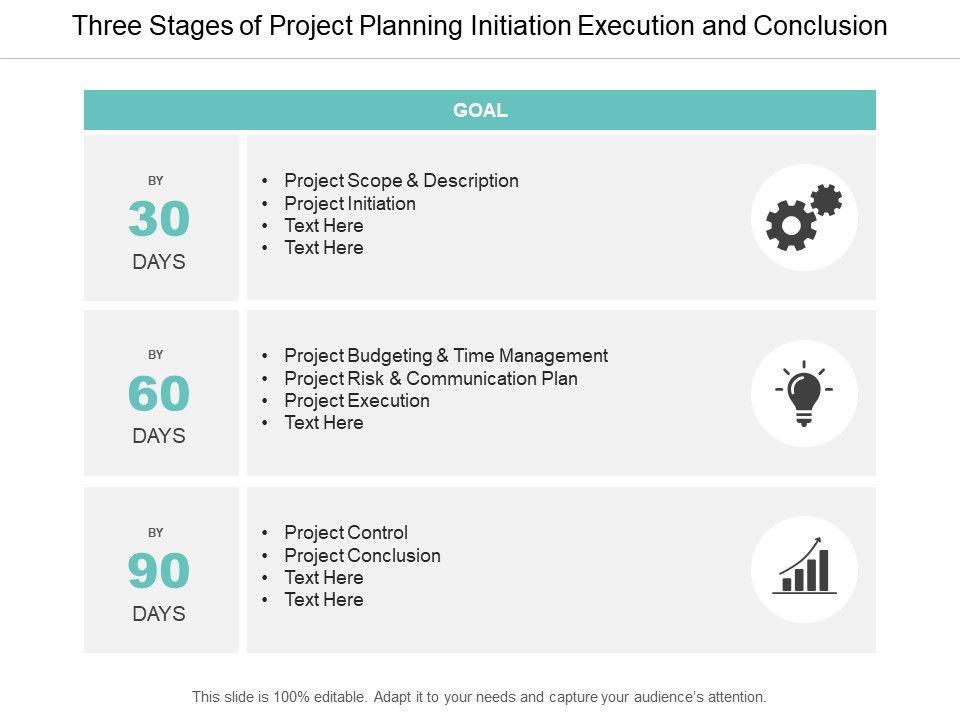Click the growth bar chart icon
The image size is (960, 720).
point(804,569)
